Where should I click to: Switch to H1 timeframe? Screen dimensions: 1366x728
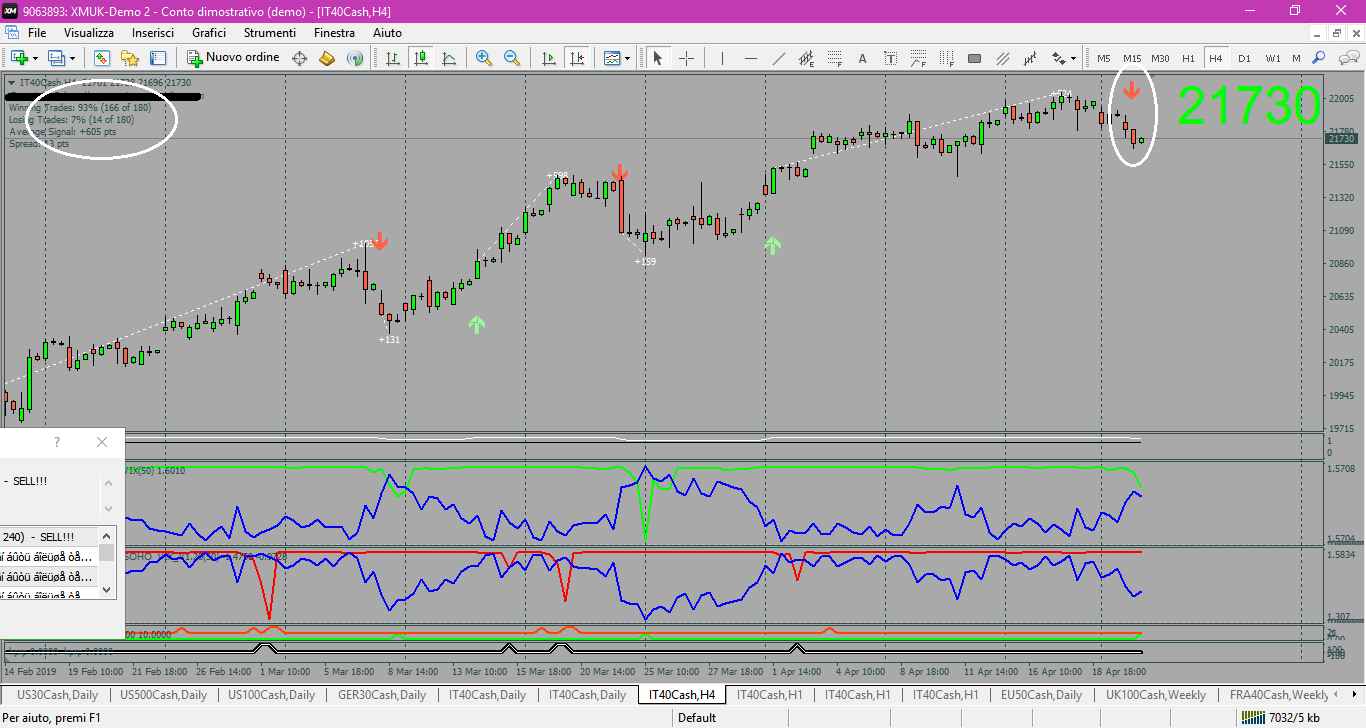coord(1188,58)
